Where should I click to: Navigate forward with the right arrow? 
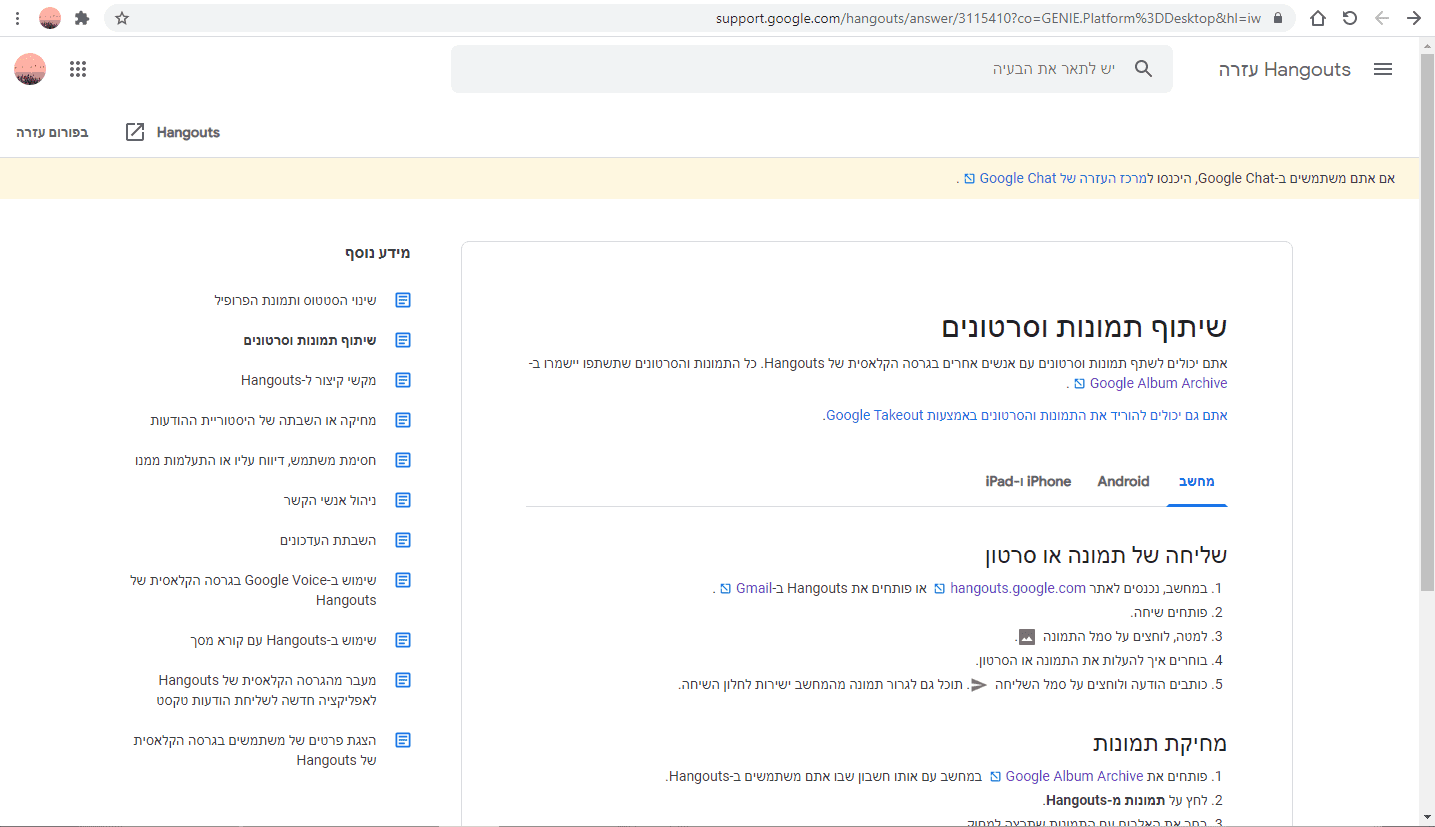1414,18
